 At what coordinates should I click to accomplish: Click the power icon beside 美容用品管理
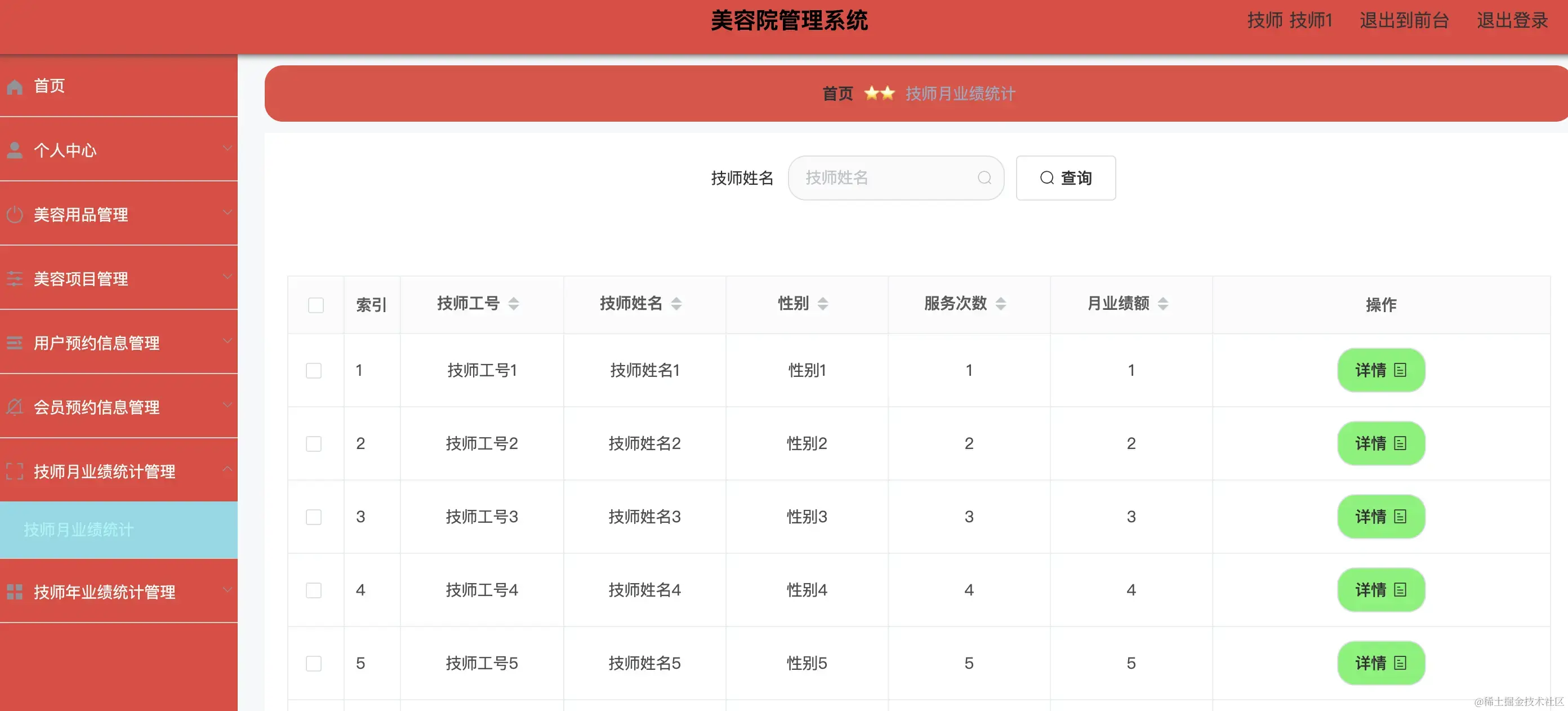pos(15,215)
